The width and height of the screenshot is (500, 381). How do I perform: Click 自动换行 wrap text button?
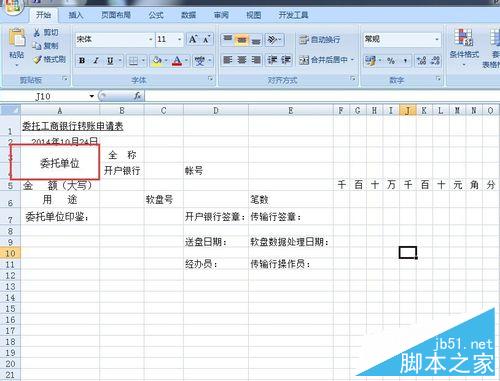click(320, 40)
